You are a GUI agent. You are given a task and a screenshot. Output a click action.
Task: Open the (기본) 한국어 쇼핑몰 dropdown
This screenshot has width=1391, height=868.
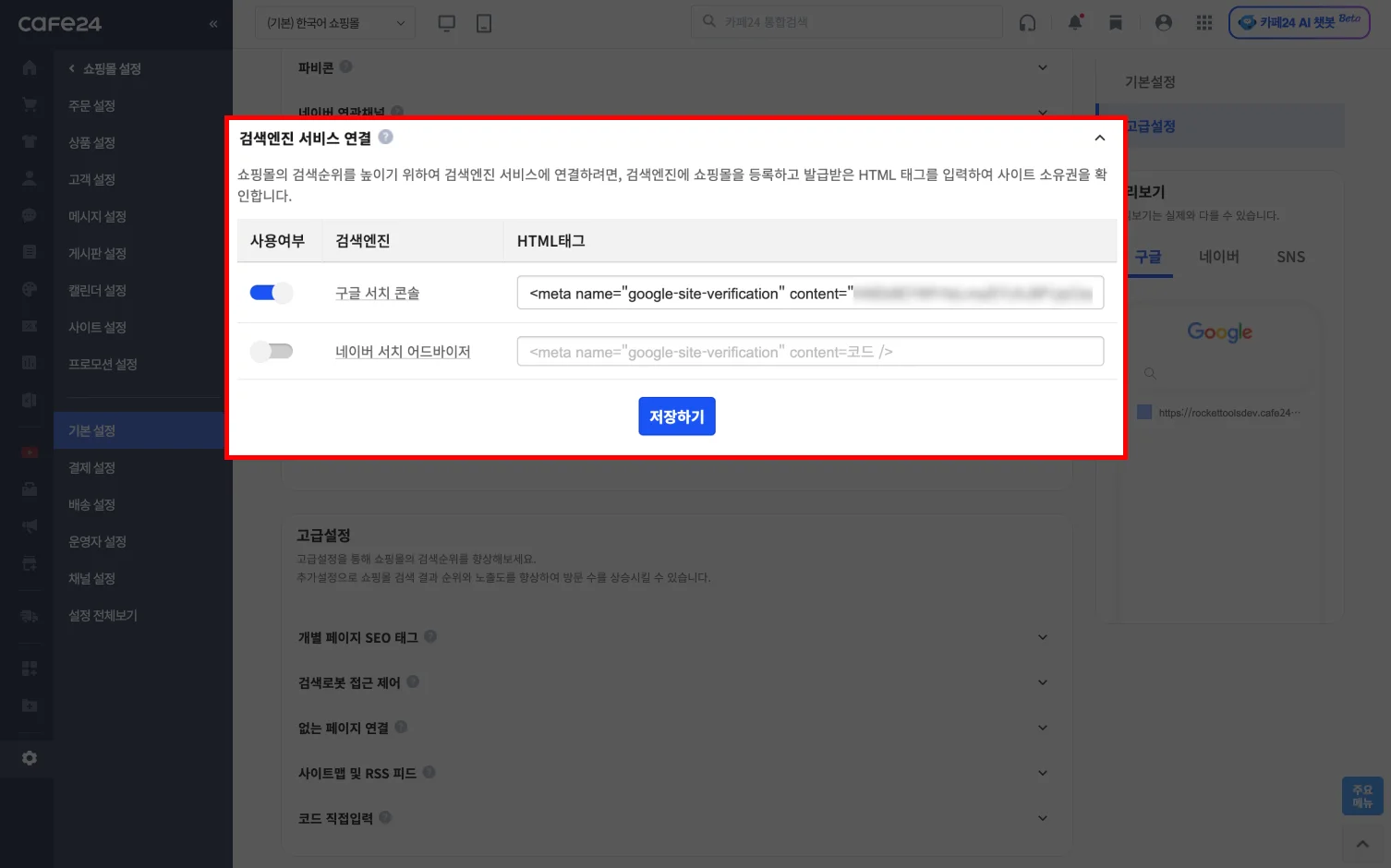[x=334, y=22]
